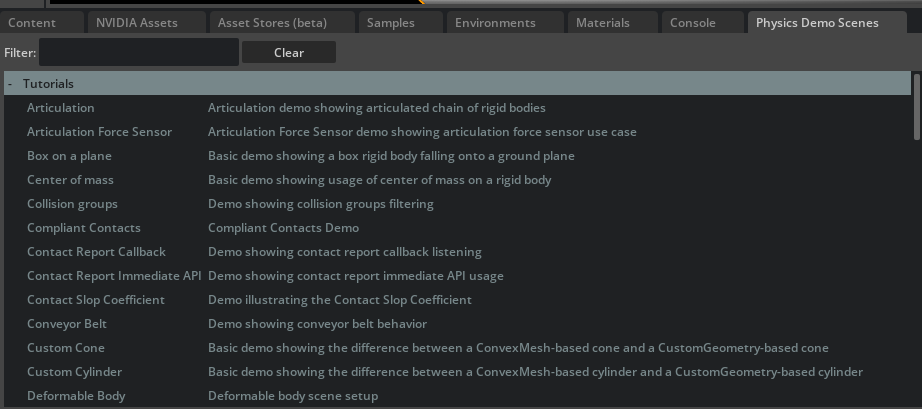
Task: Focus the Filter text field
Action: click(139, 52)
